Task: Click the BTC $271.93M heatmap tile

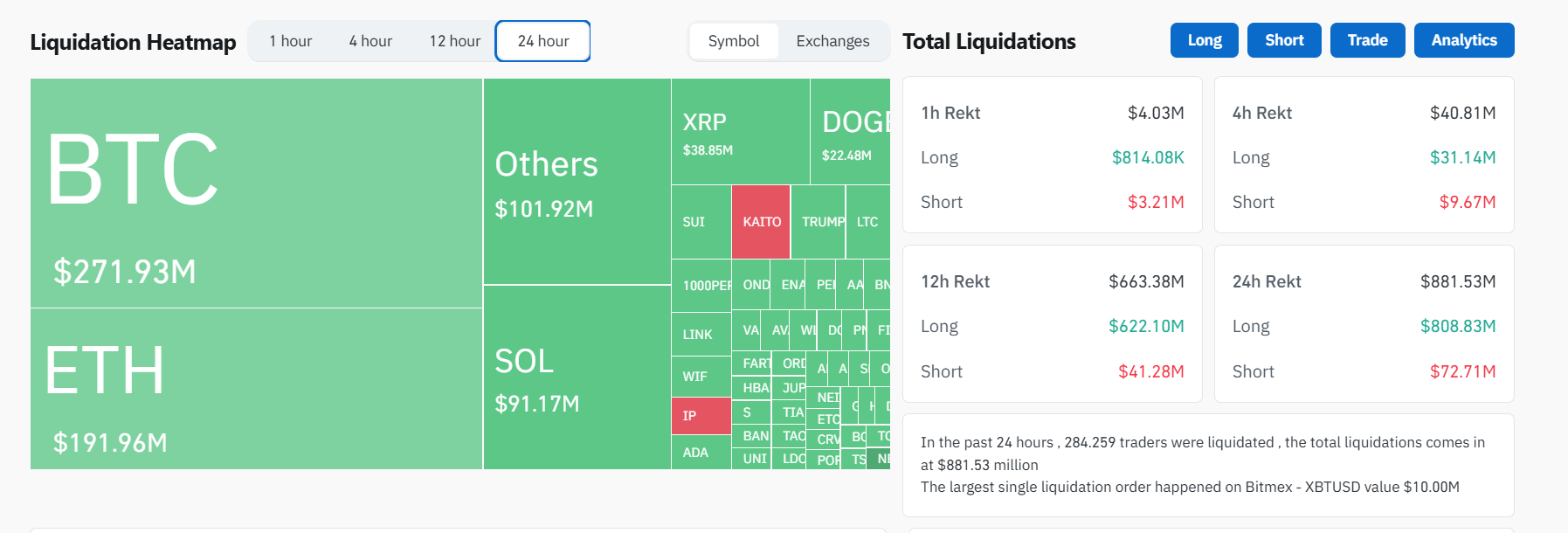Action: tap(256, 193)
